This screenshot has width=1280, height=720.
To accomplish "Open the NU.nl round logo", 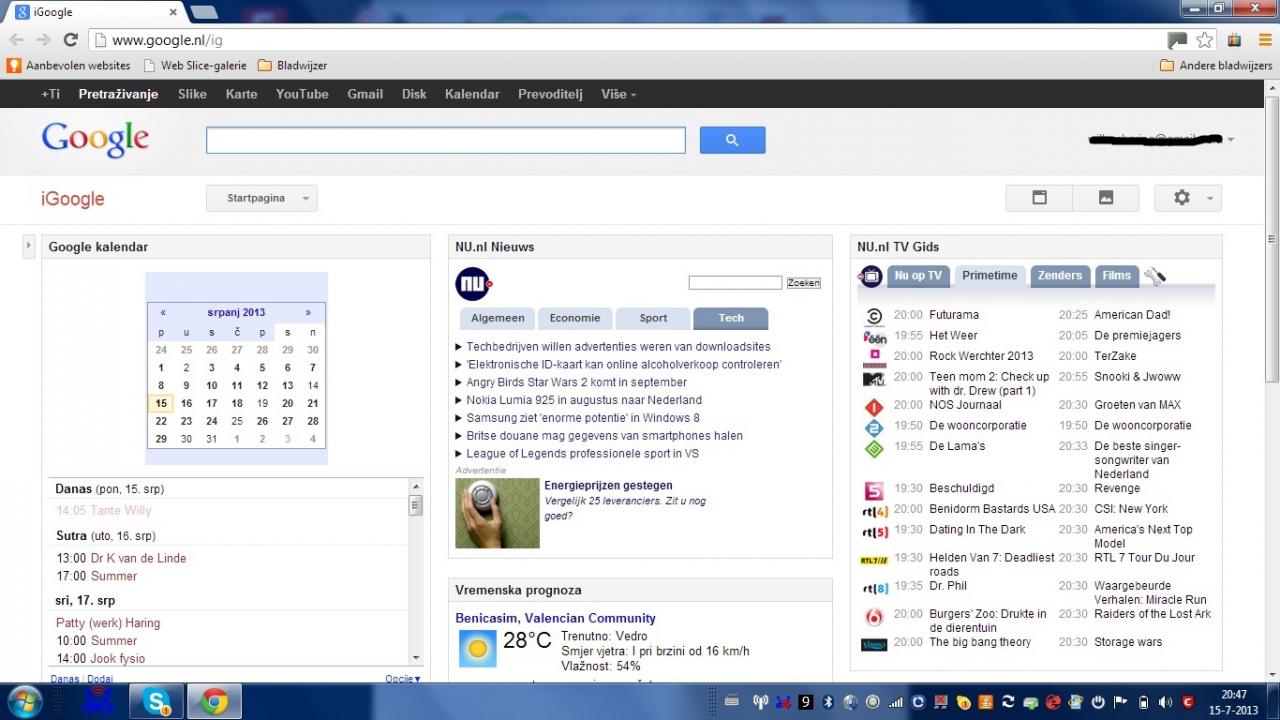I will click(473, 284).
